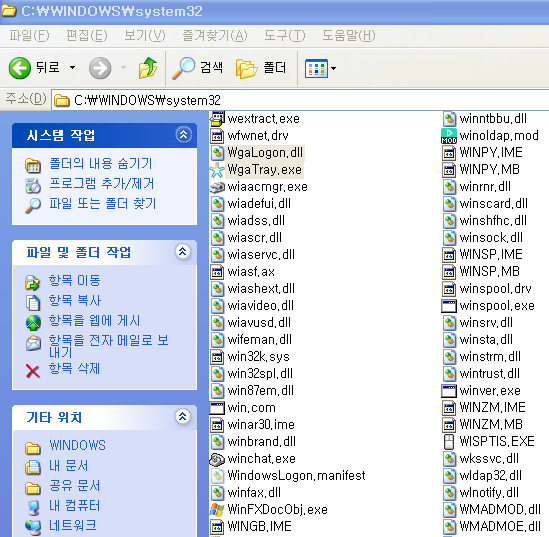549x537 pixels.
Task: Click 폴더의 내용 숨기기 link
Action: tap(101, 163)
